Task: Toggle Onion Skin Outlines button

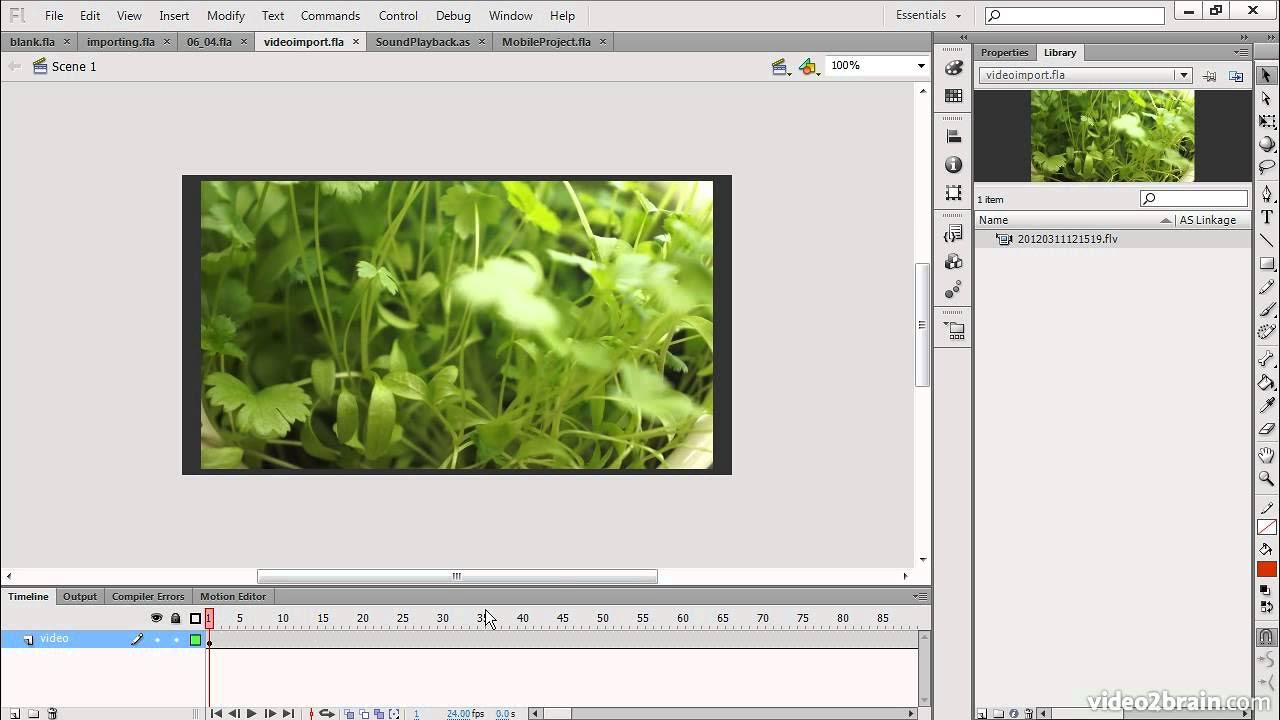Action: tap(364, 714)
